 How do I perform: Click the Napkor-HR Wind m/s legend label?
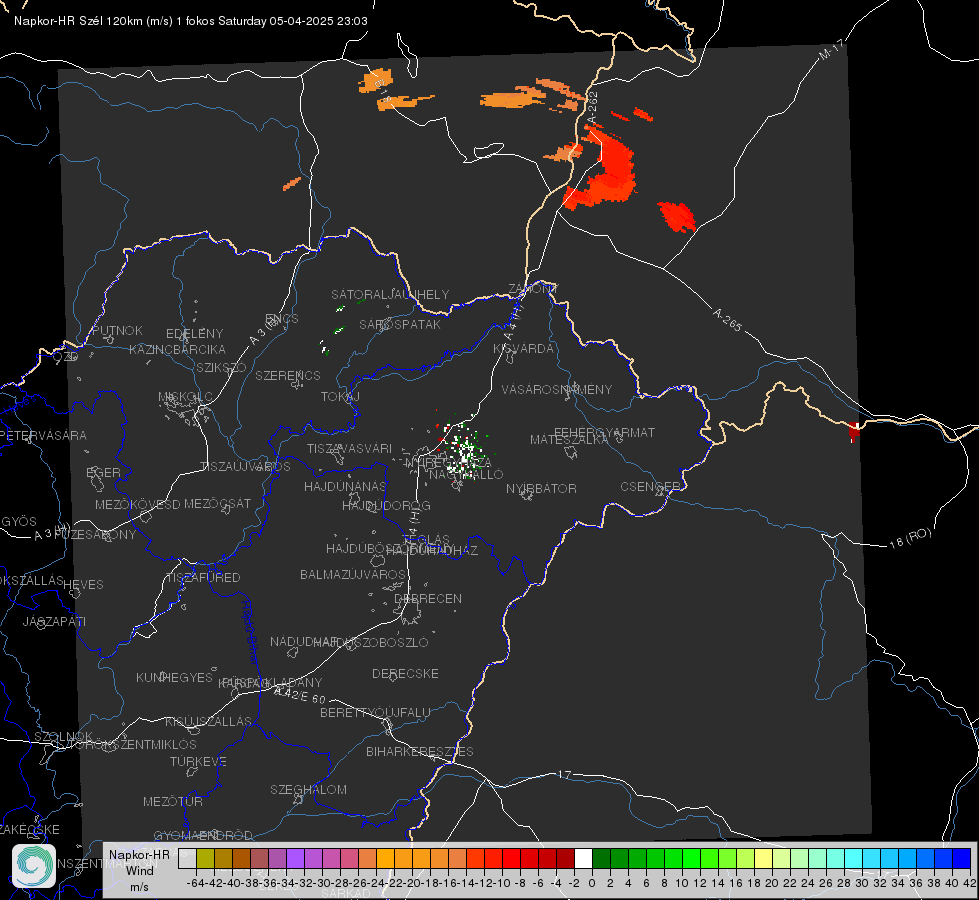point(139,870)
